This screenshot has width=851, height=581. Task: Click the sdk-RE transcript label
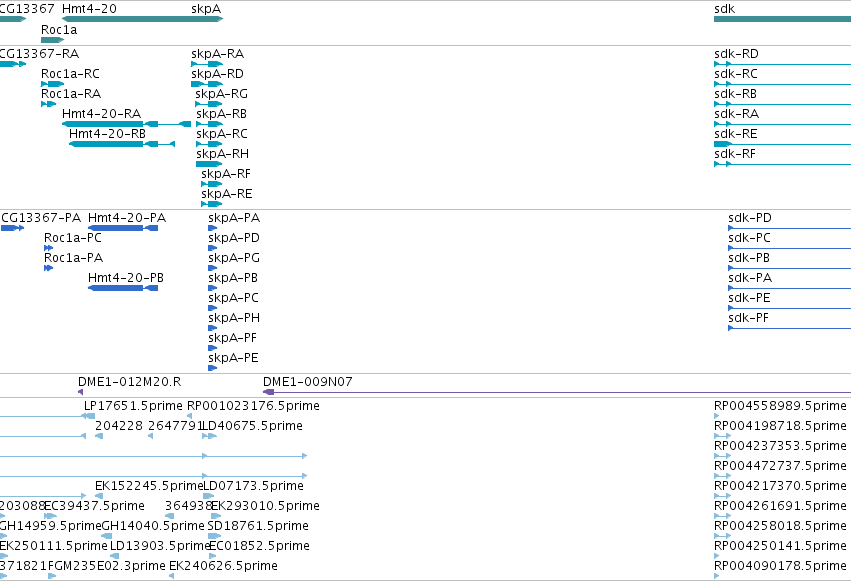tap(736, 134)
